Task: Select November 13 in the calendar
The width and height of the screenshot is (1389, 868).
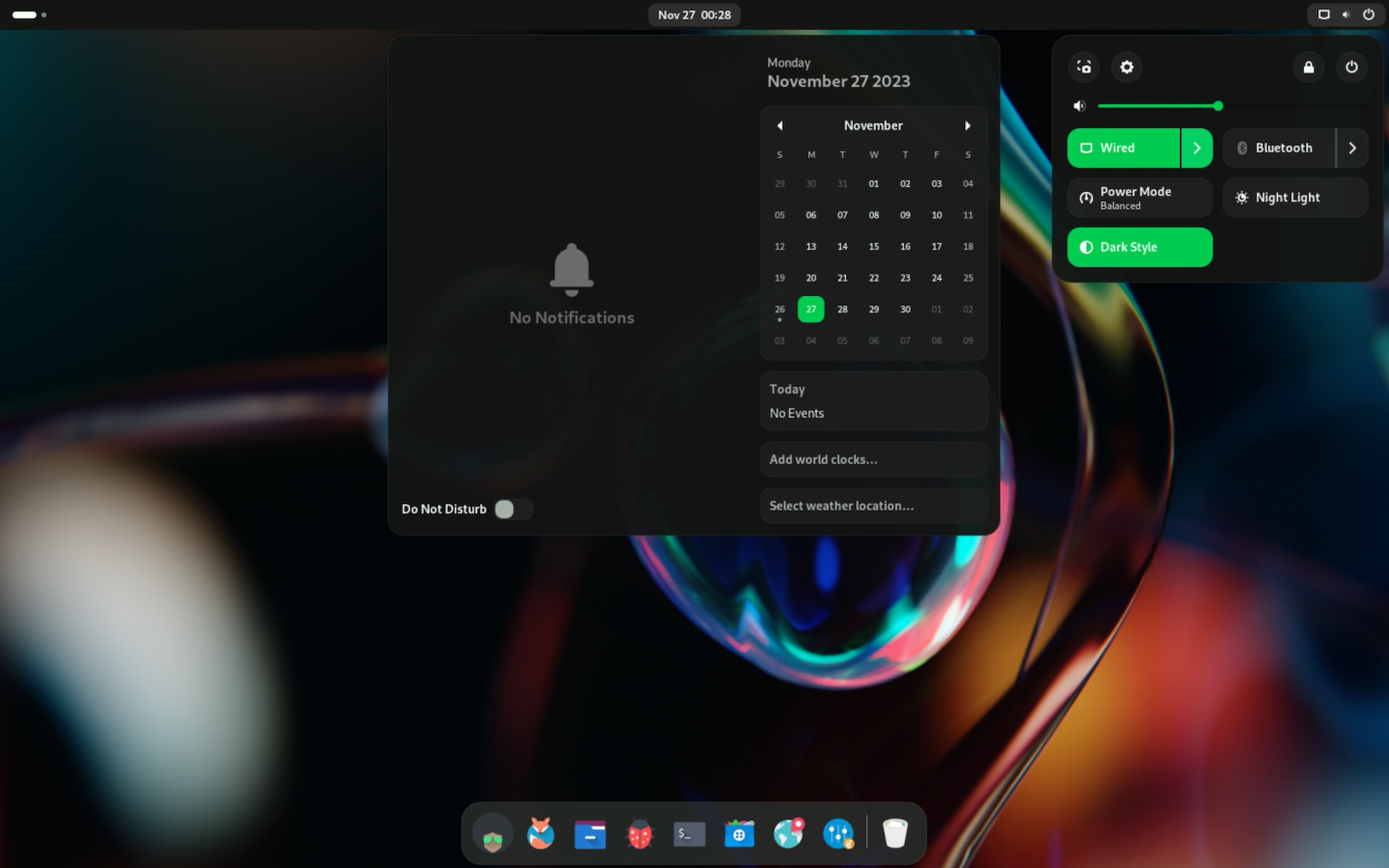Action: pyautogui.click(x=811, y=247)
